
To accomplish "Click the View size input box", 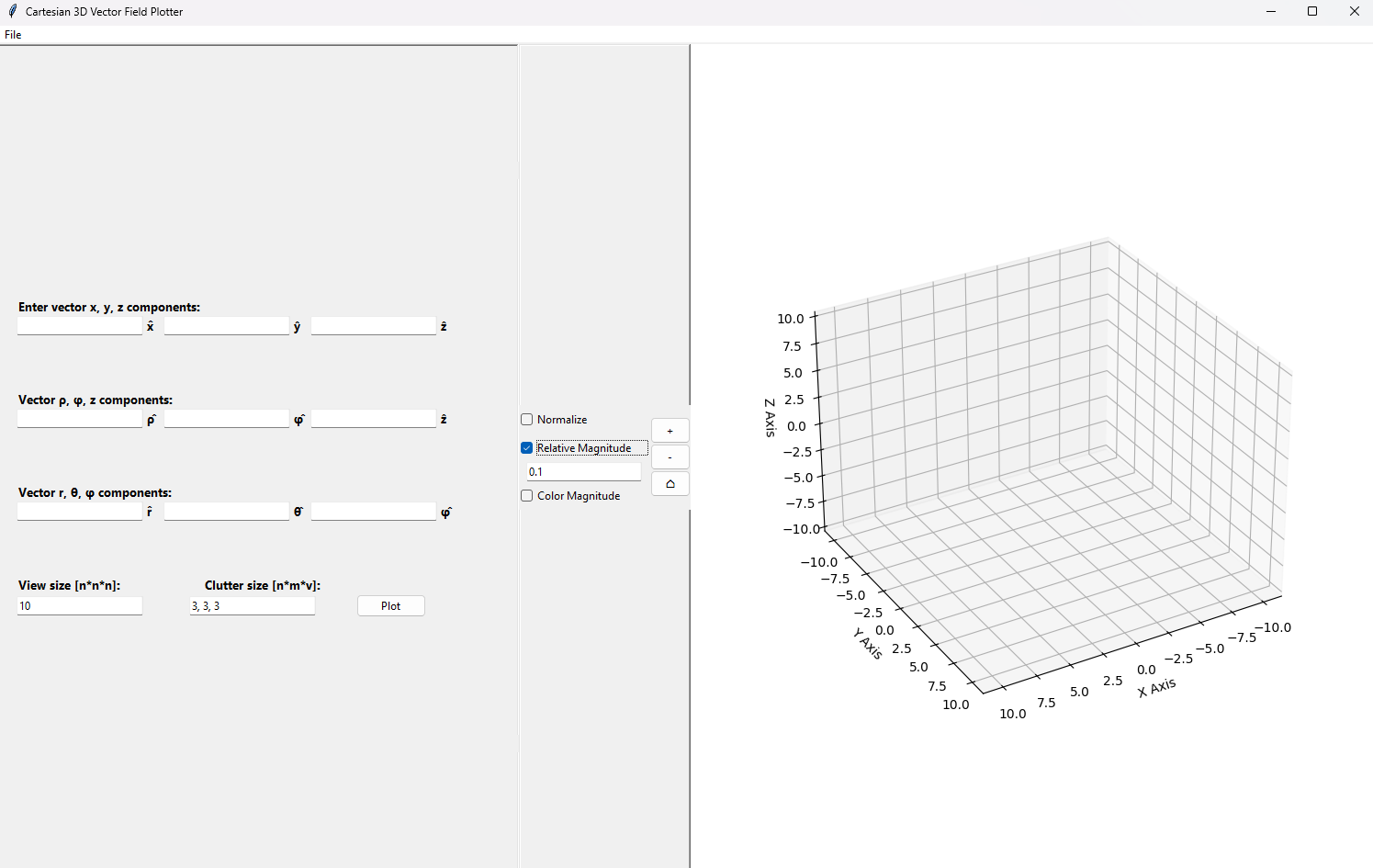I will point(80,606).
